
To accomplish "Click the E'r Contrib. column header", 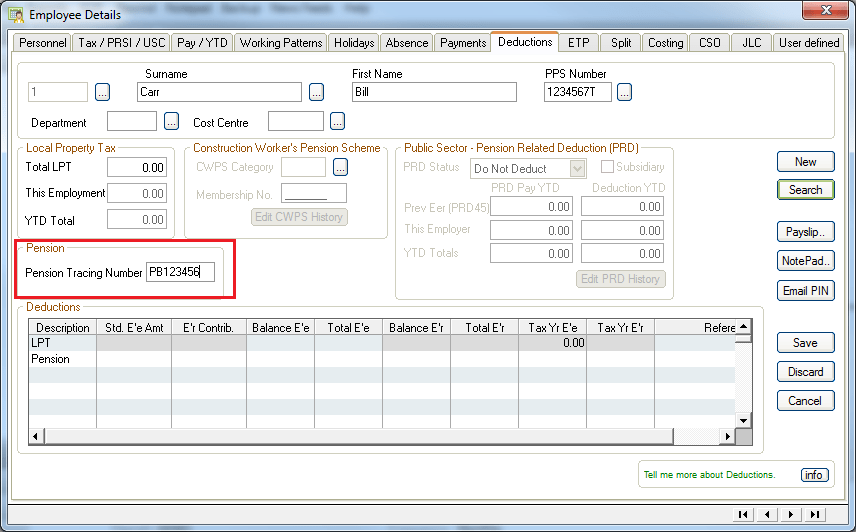I will click(x=209, y=327).
